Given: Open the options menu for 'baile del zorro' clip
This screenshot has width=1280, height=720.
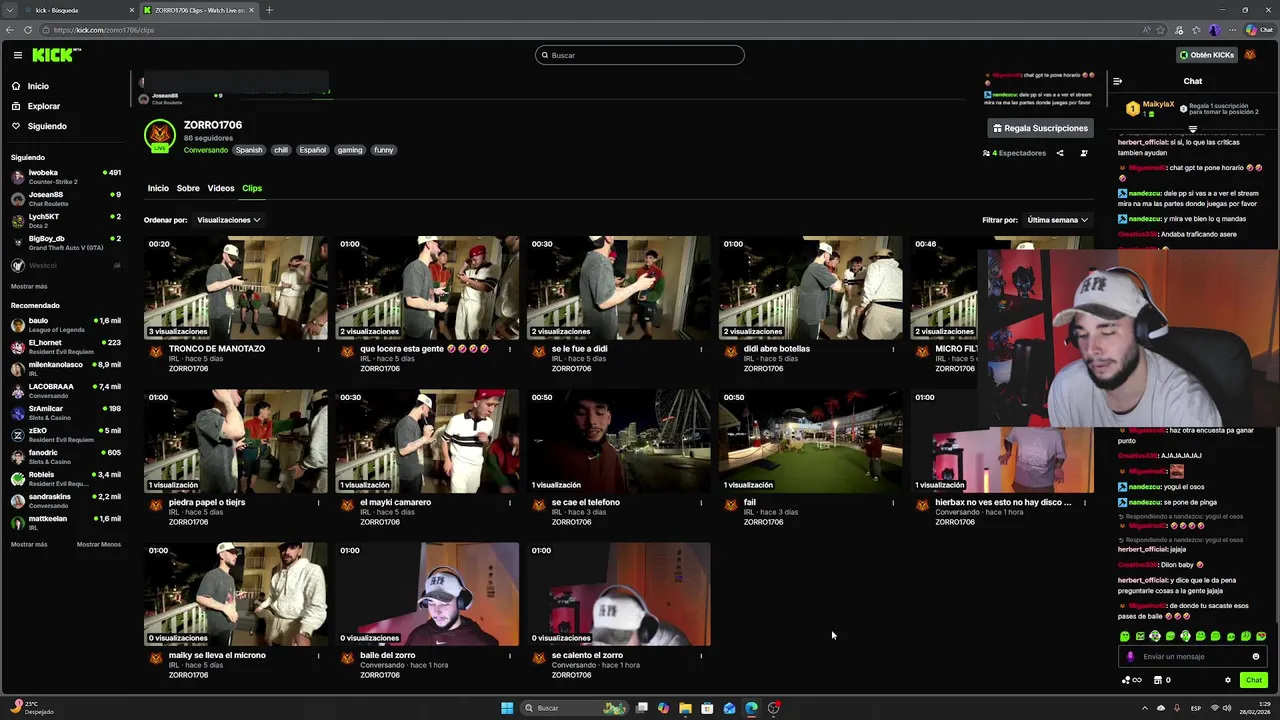Looking at the screenshot, I should click(x=510, y=656).
